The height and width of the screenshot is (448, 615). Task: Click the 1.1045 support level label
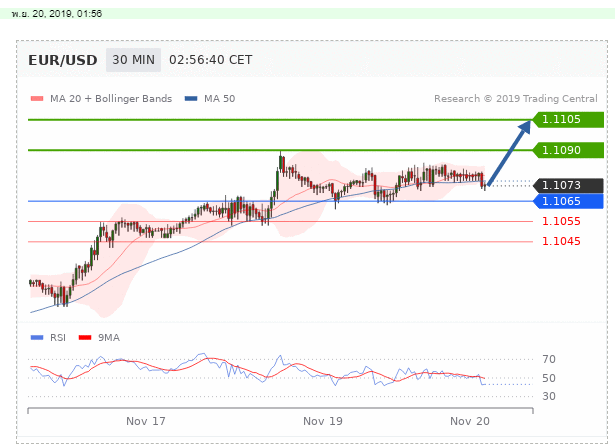pos(561,241)
